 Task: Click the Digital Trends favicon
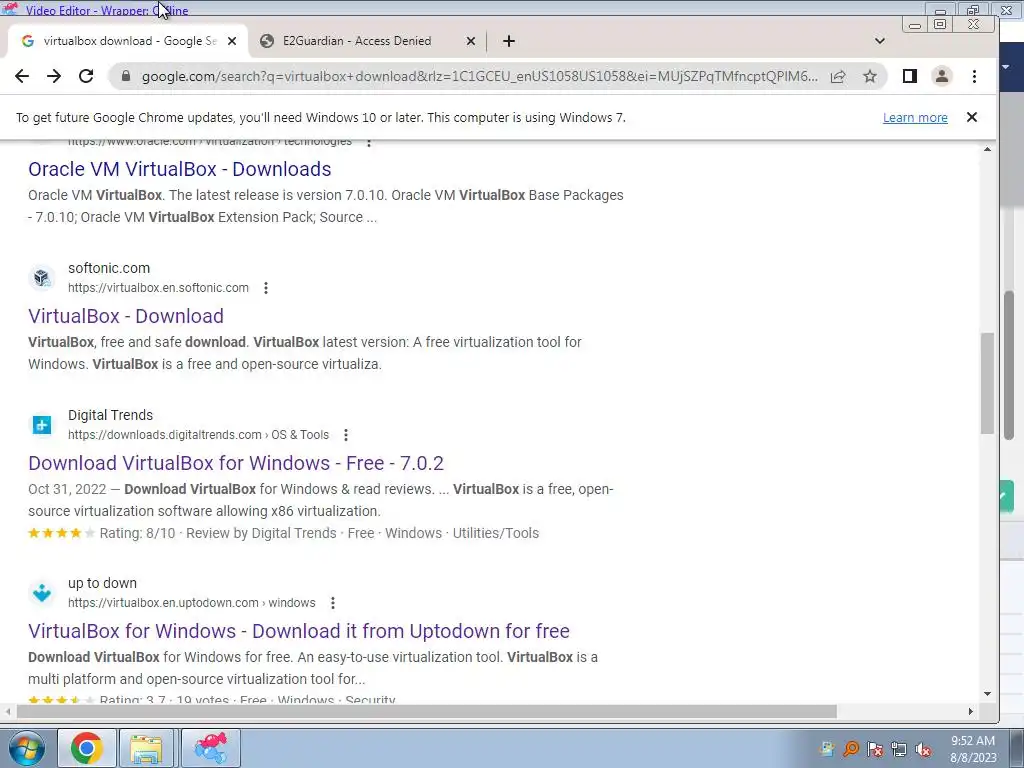click(x=42, y=424)
